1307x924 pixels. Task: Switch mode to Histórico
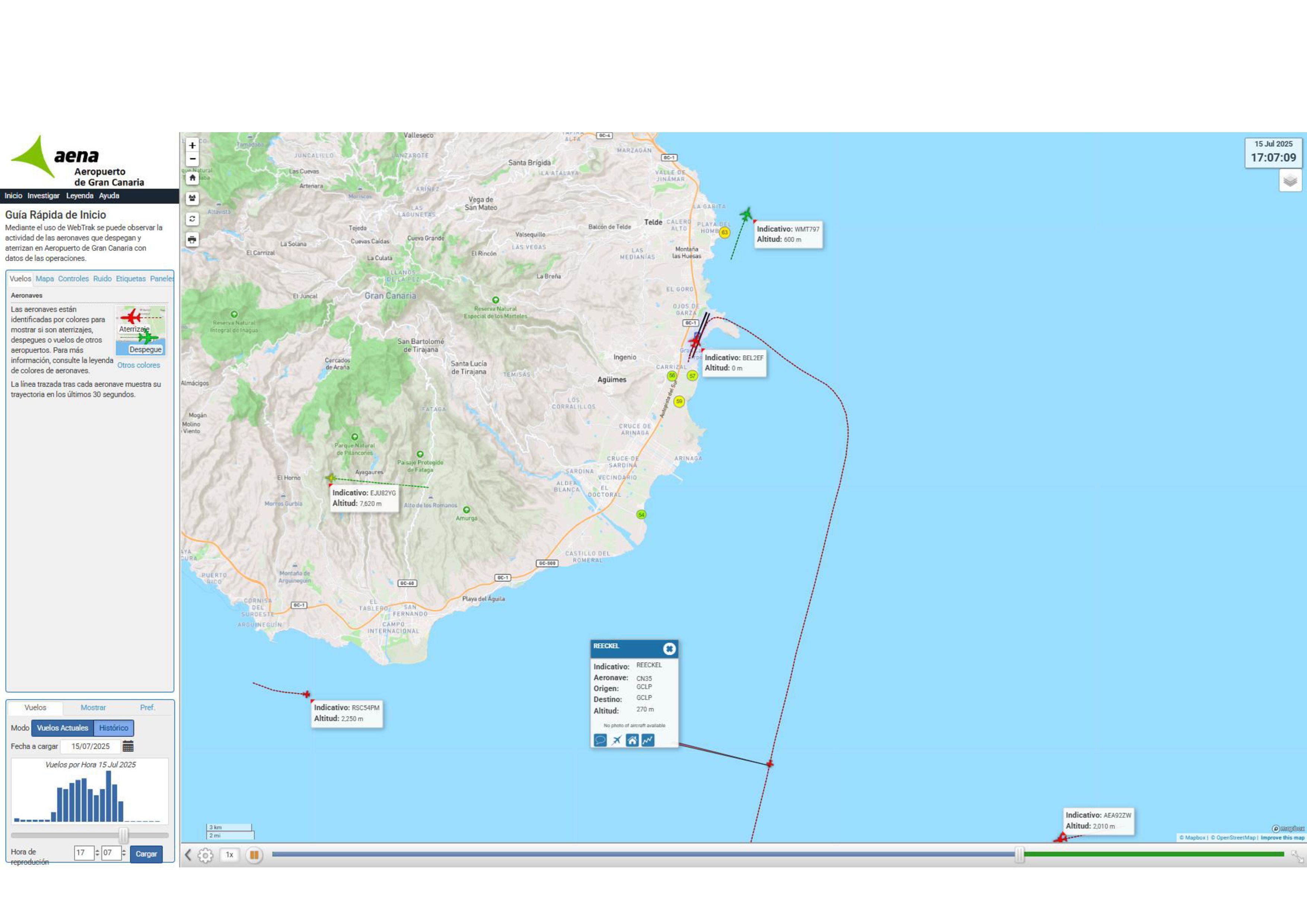[114, 728]
